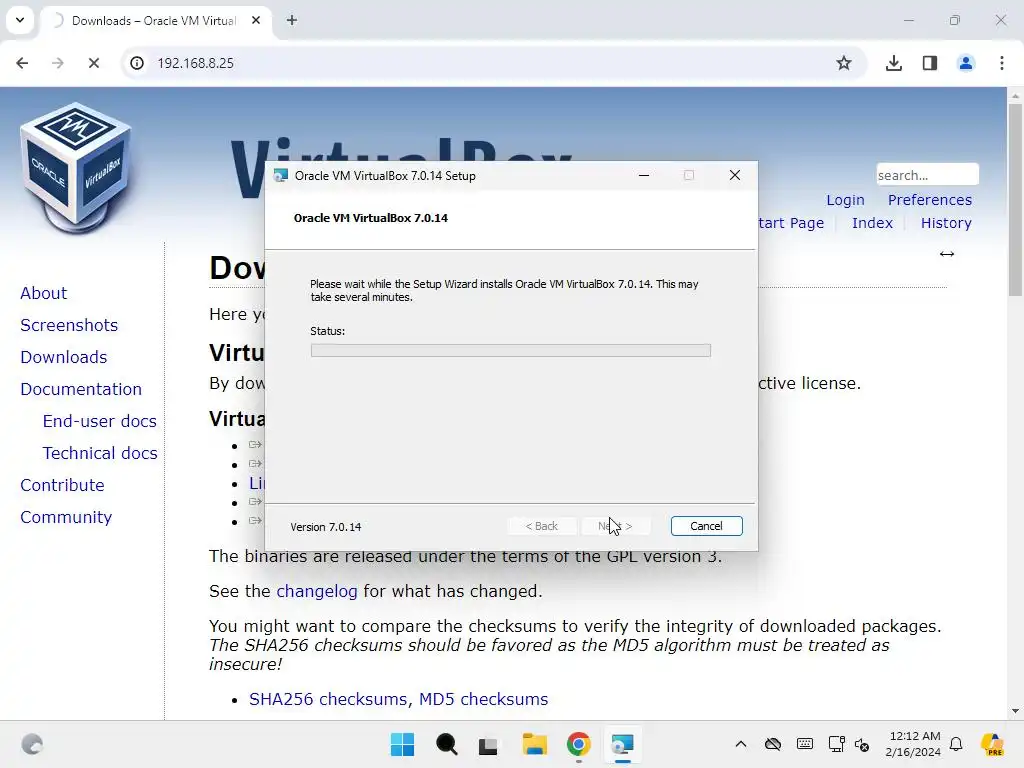1024x768 pixels.
Task: Open Community in the sidebar
Action: 66,517
